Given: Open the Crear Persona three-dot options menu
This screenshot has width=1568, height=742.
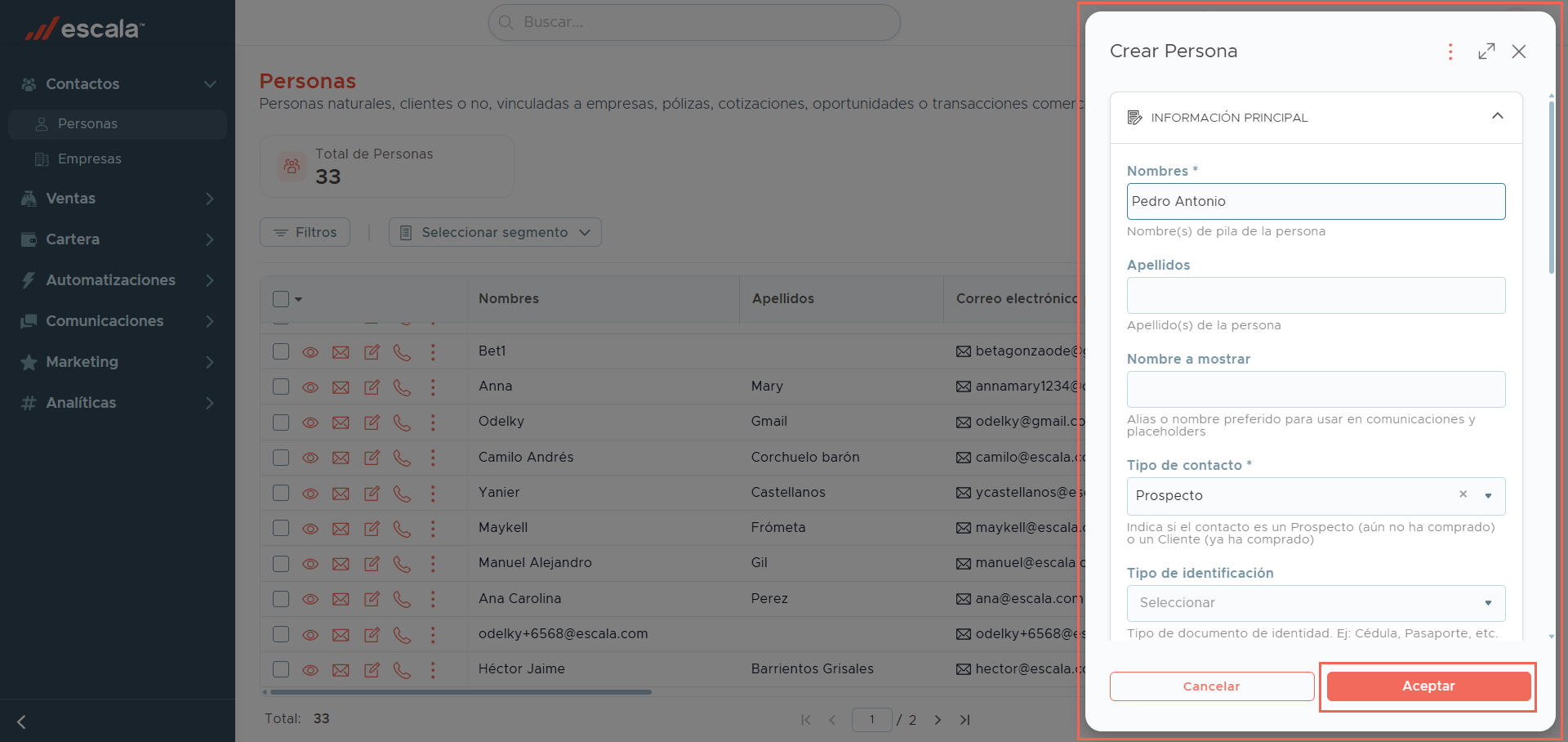Looking at the screenshot, I should [x=1450, y=51].
